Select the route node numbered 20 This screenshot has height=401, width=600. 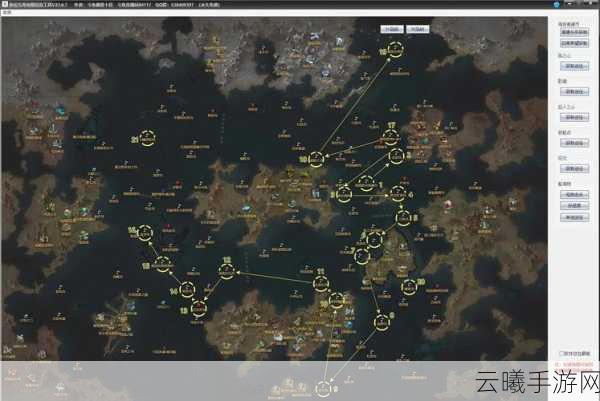click(408, 287)
